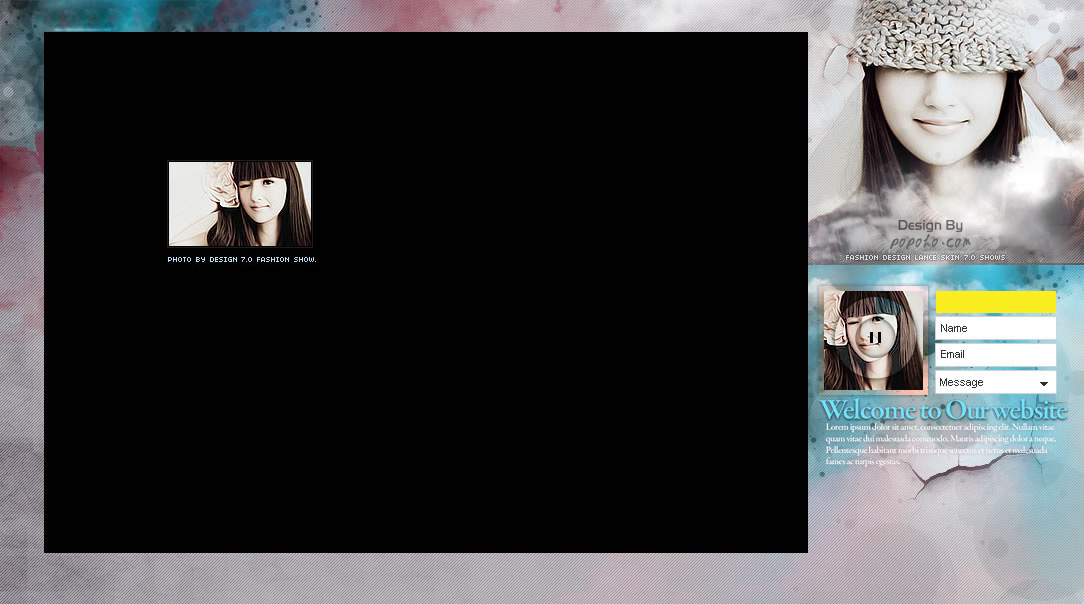
Task: Click the empty black content area center
Action: click(426, 400)
